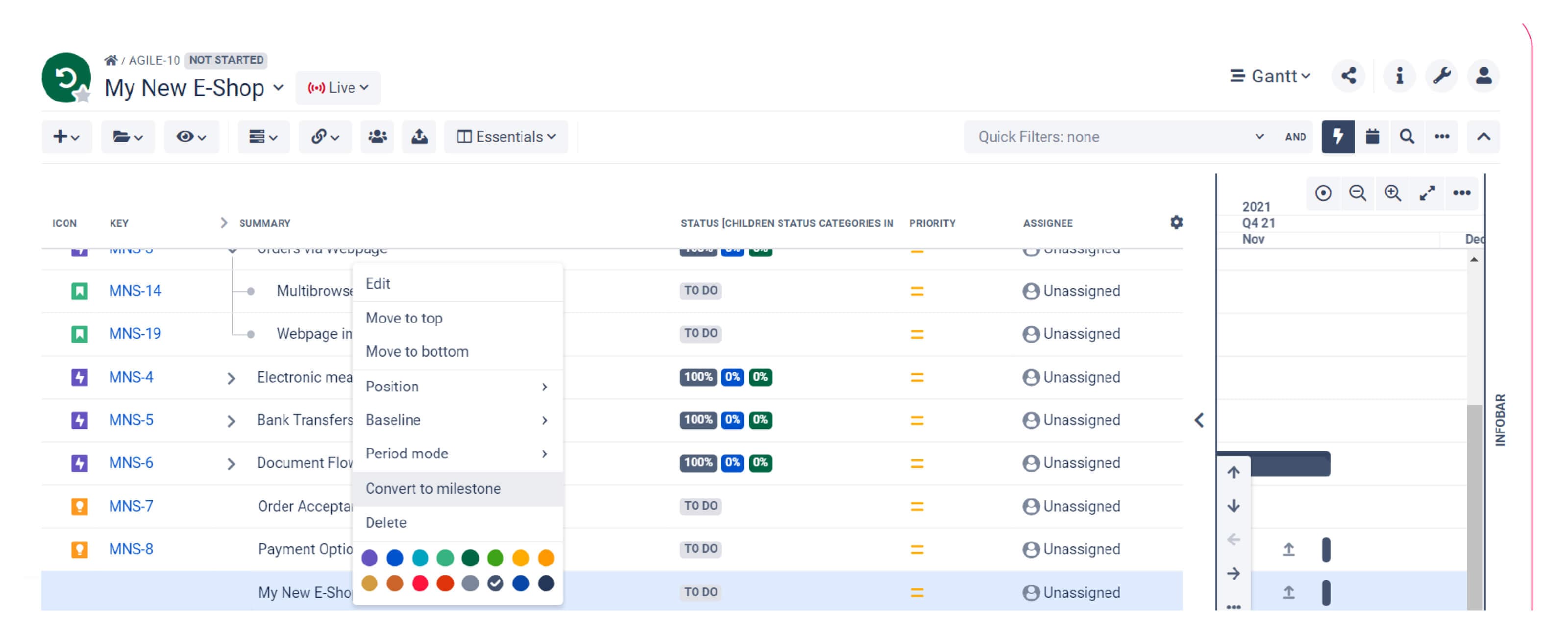
Task: Select Edit in the context menu
Action: (x=458, y=284)
